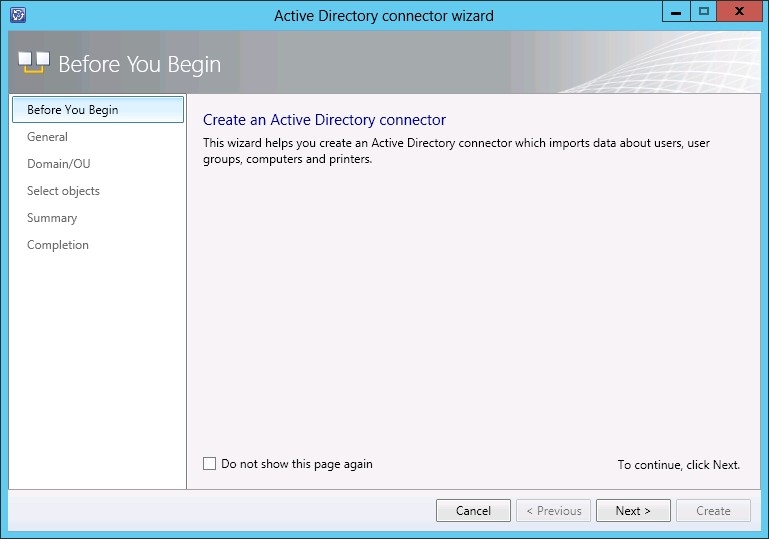The width and height of the screenshot is (769, 539).
Task: Click the disabled Create button
Action: tap(713, 511)
